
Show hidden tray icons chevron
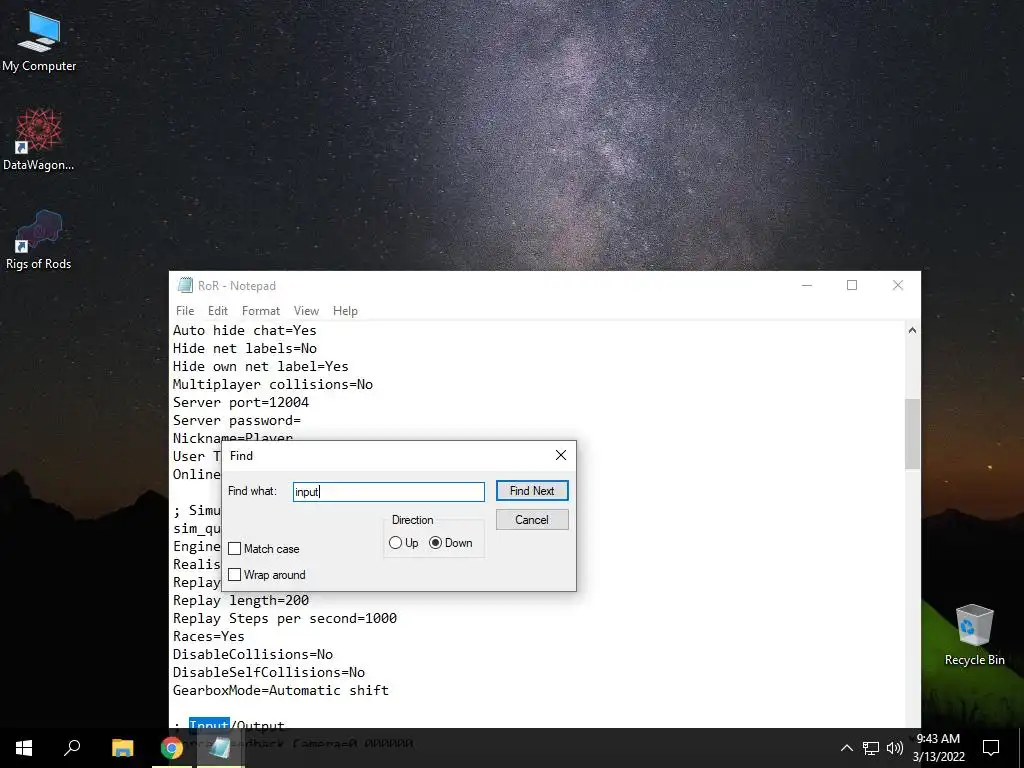[846, 748]
